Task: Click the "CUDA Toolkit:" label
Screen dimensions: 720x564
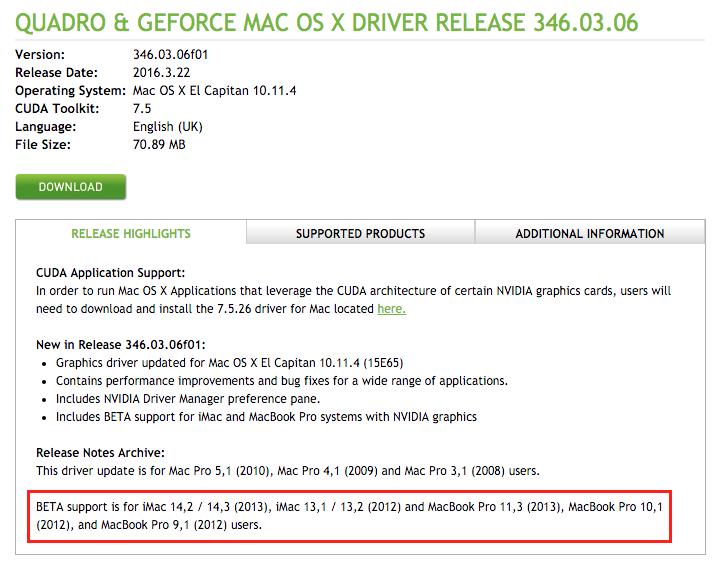Action: pyautogui.click(x=57, y=108)
